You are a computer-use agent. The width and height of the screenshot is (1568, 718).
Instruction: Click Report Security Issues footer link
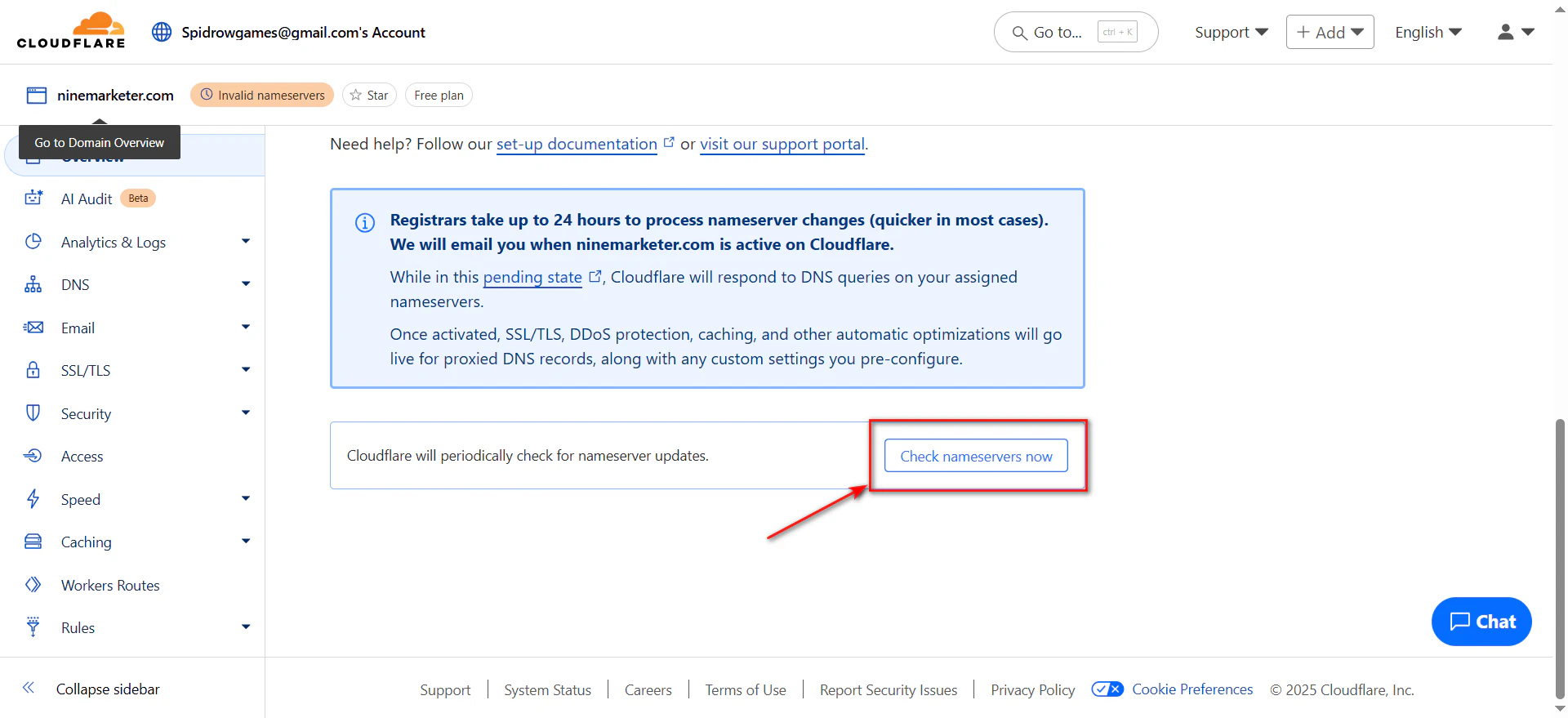click(889, 689)
